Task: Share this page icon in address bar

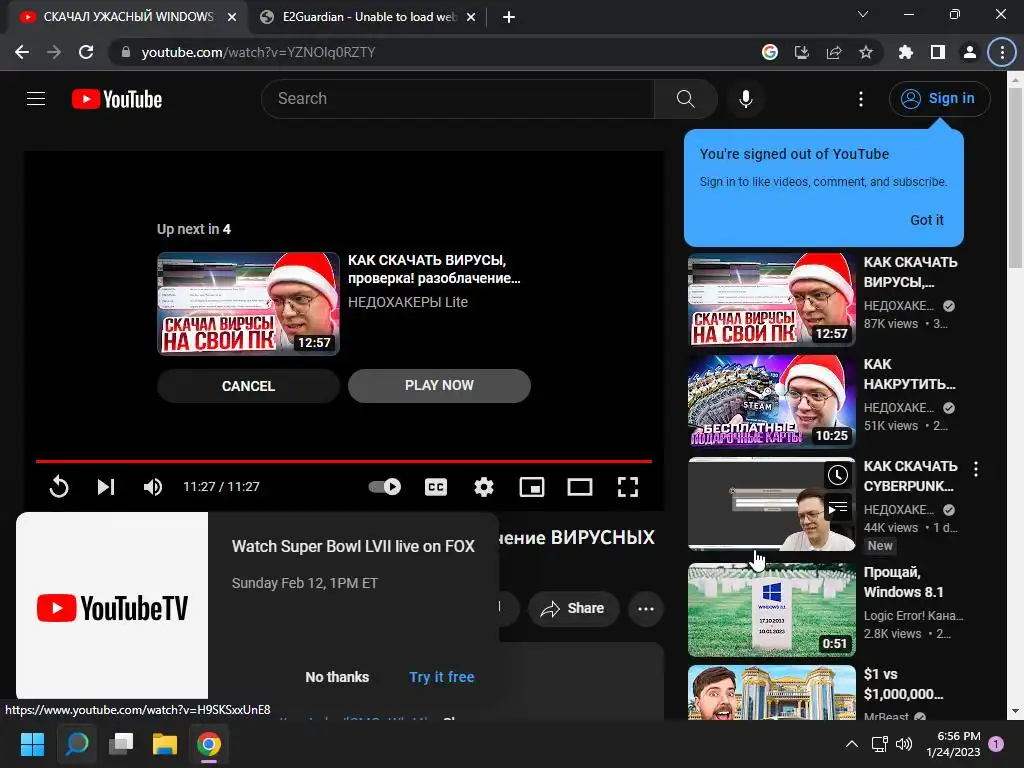Action: 834,52
